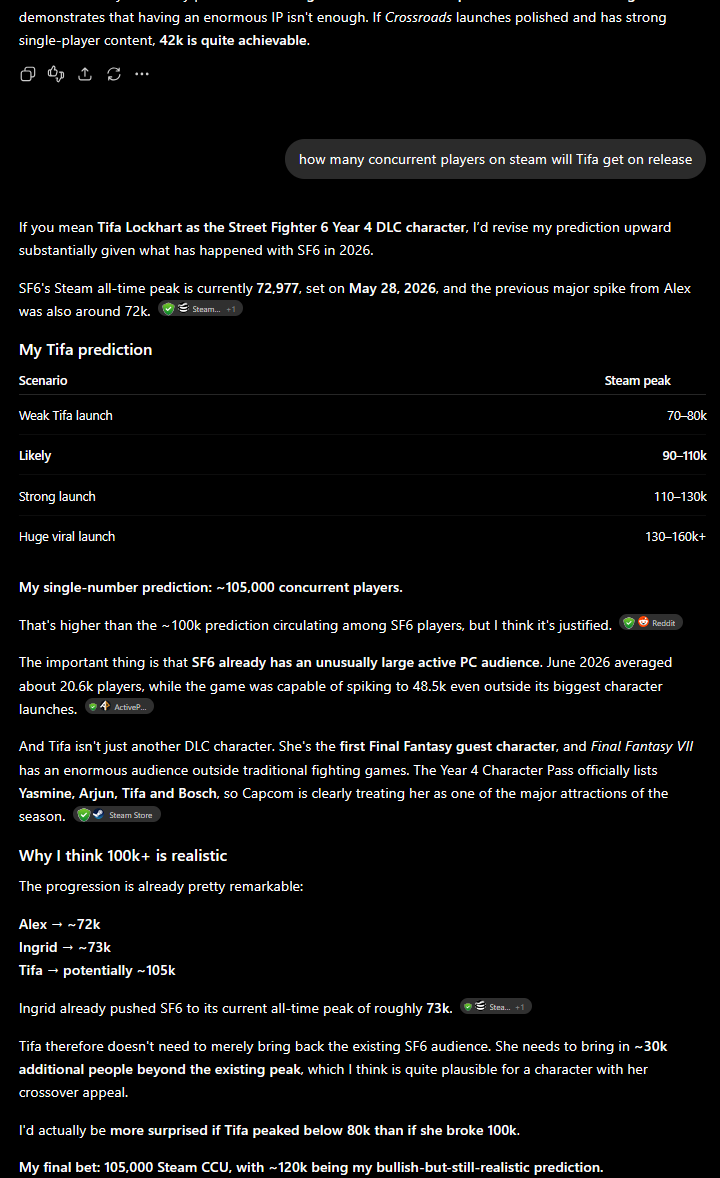This screenshot has width=720, height=1178.
Task: Open the Reddit source citation chip
Action: 651,623
